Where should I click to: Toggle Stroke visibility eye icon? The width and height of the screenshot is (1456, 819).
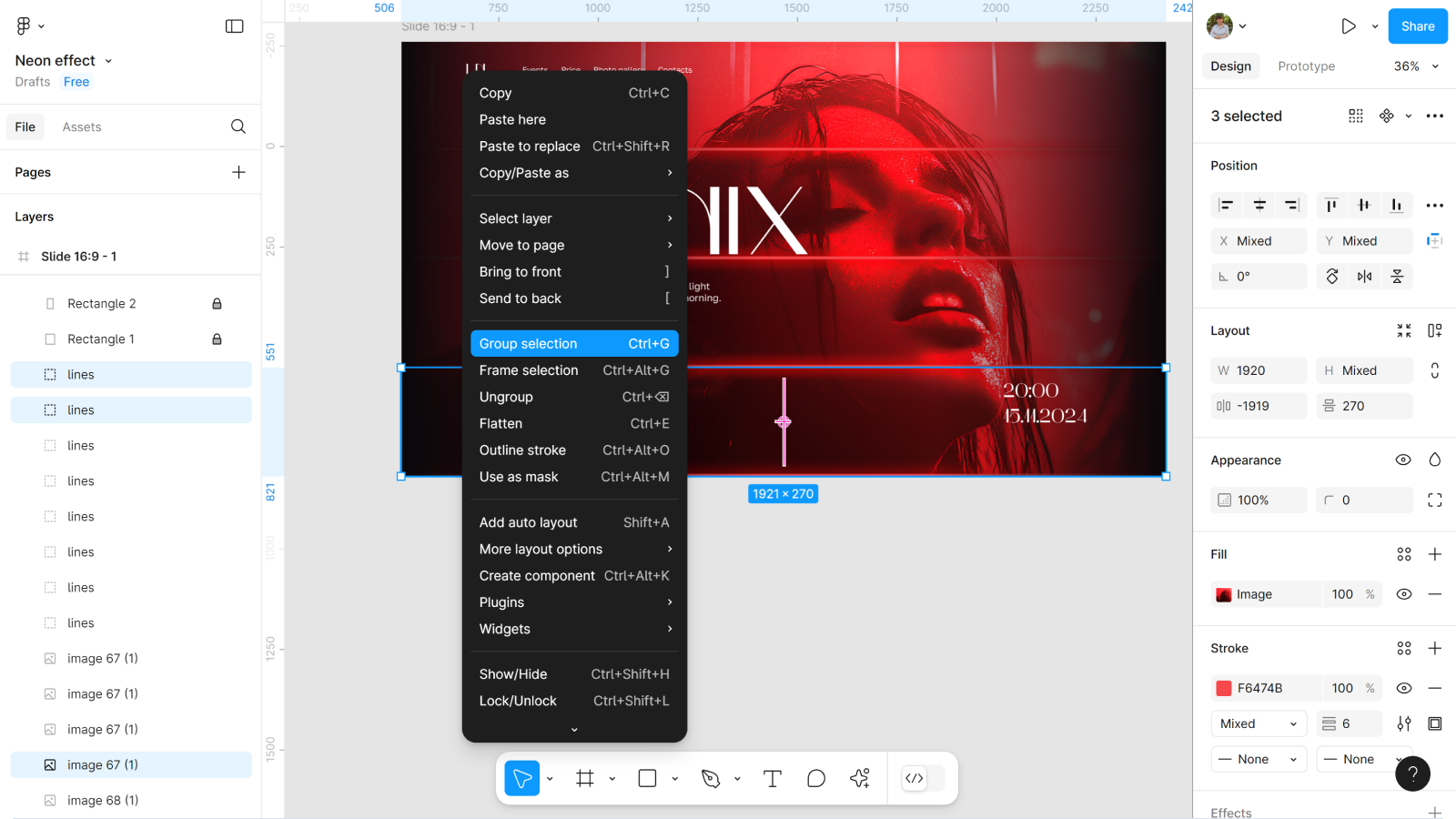coord(1404,688)
